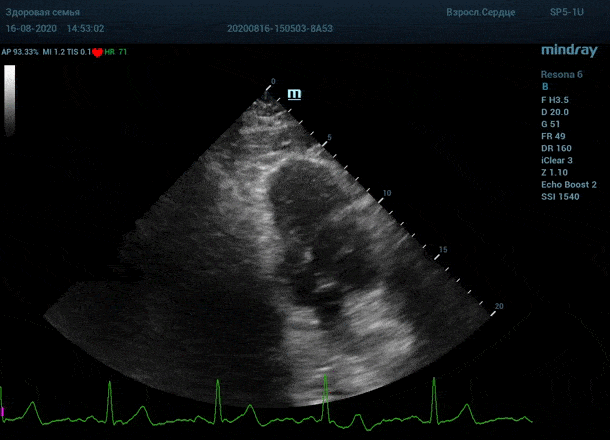This screenshot has height=440, width=610.
Task: Click the red heart rate icon
Action: pyautogui.click(x=98, y=52)
